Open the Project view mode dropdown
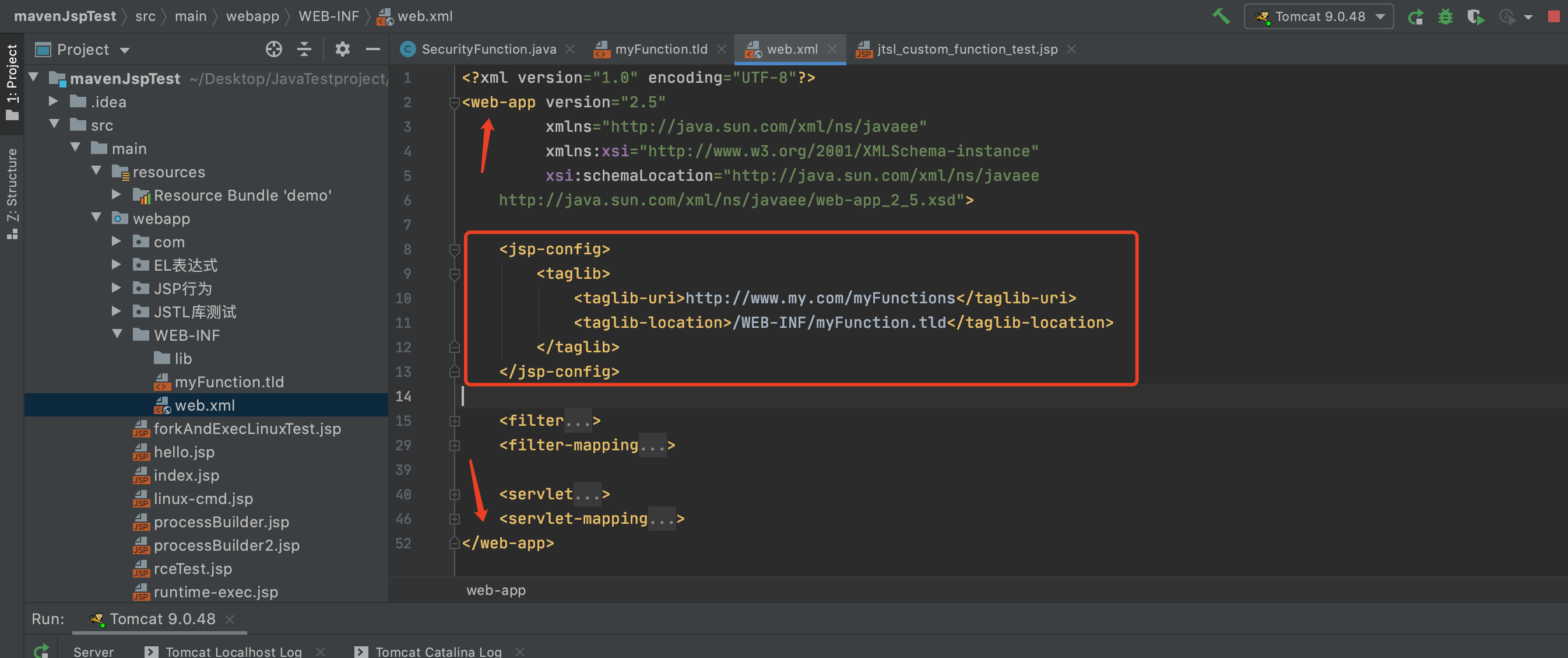1568x658 pixels. tap(125, 50)
